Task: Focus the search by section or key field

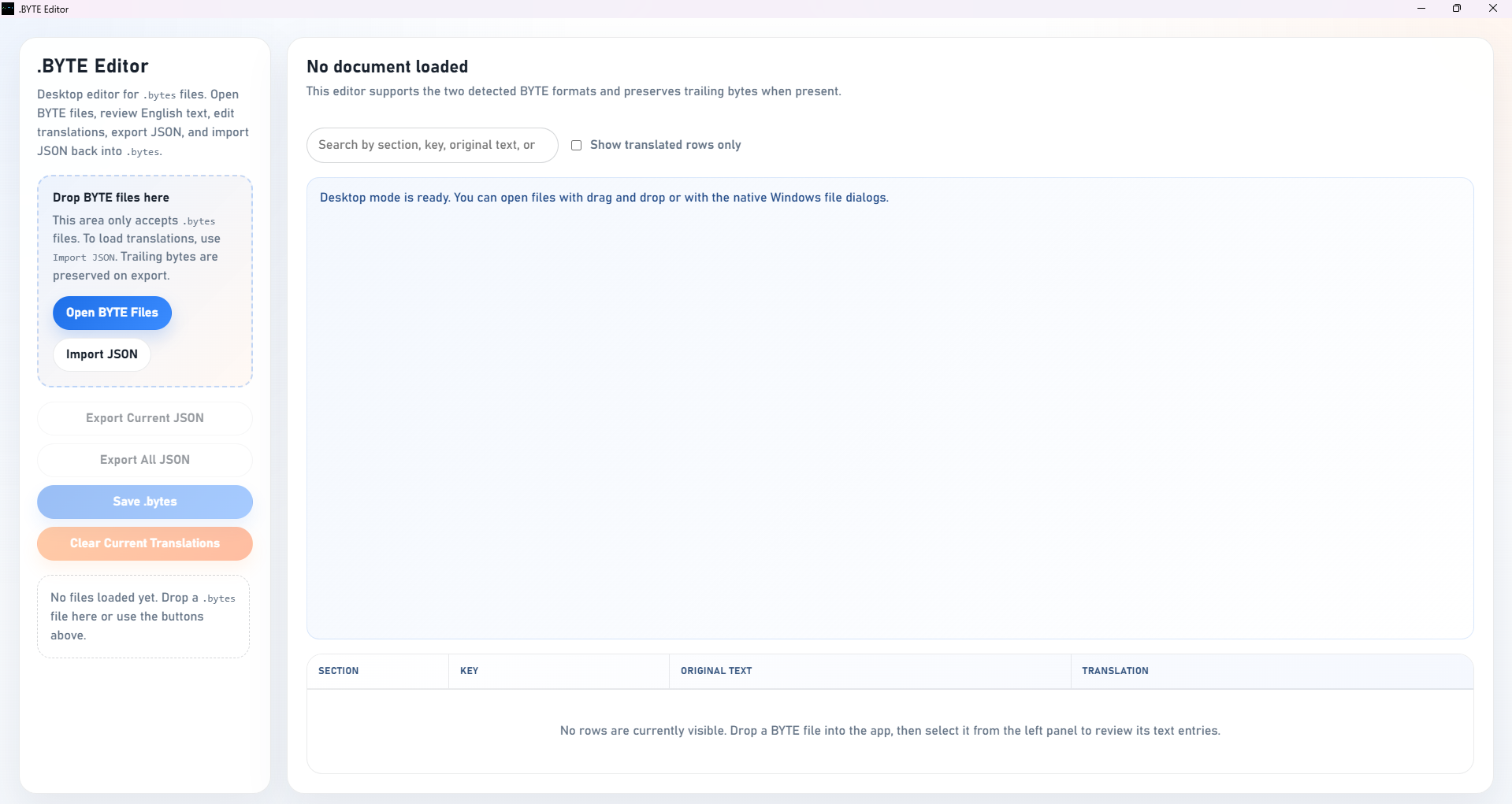Action: [x=432, y=145]
